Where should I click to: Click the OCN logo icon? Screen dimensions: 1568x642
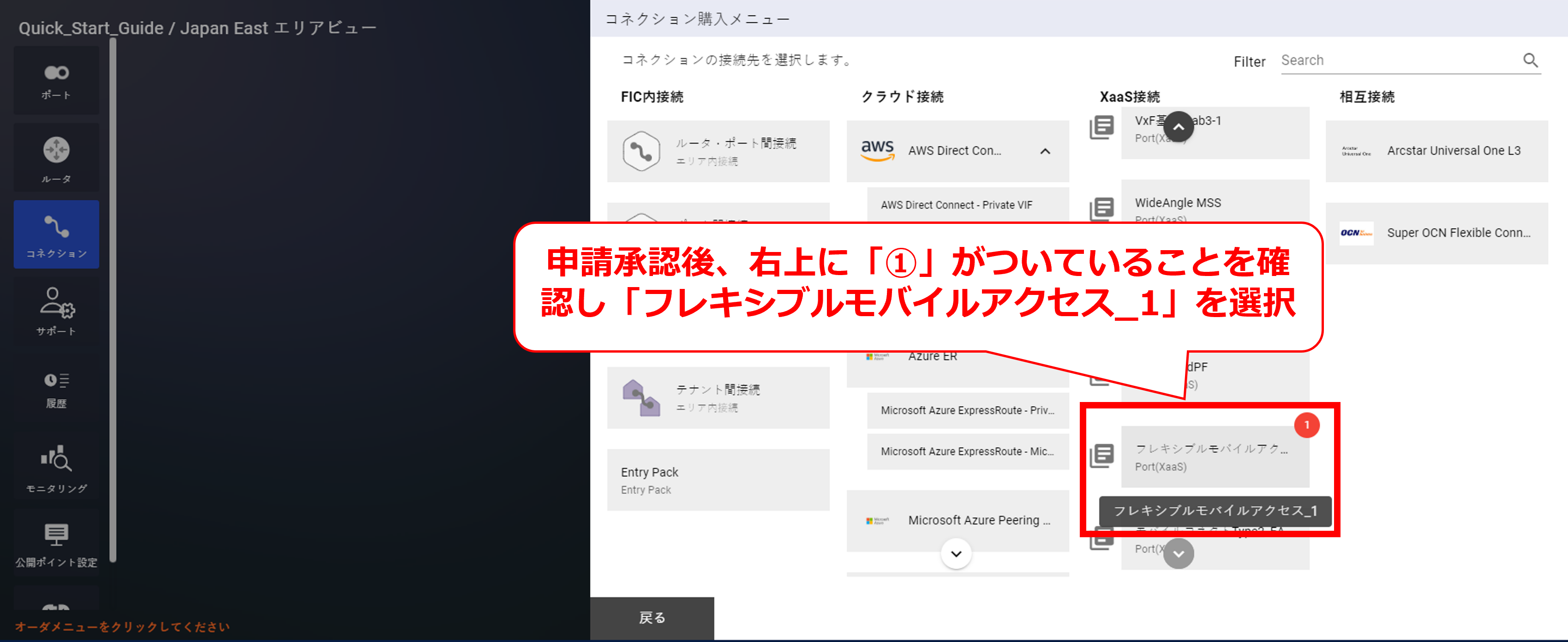1356,233
